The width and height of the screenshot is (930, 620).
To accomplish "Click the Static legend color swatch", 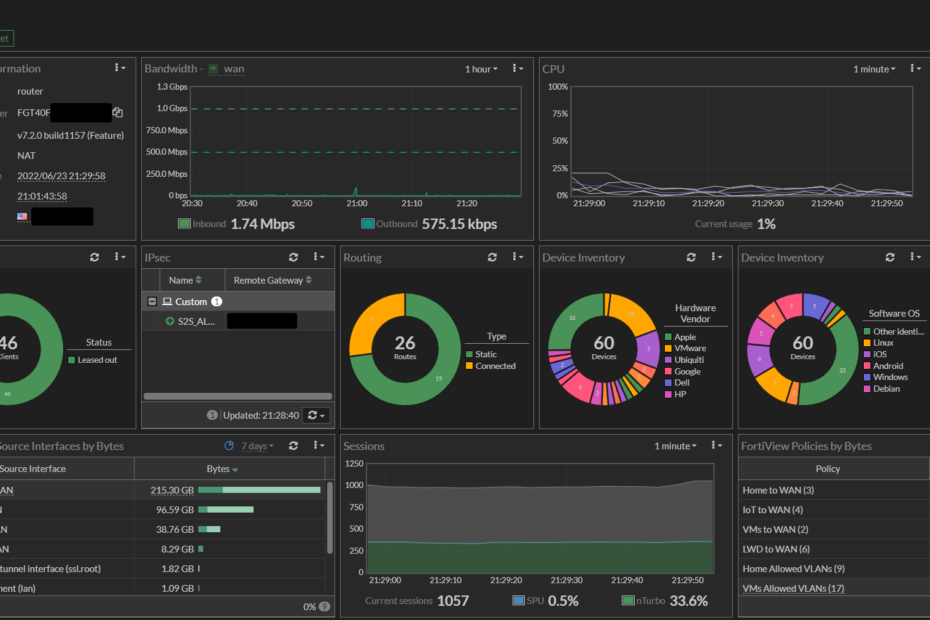I will click(470, 354).
